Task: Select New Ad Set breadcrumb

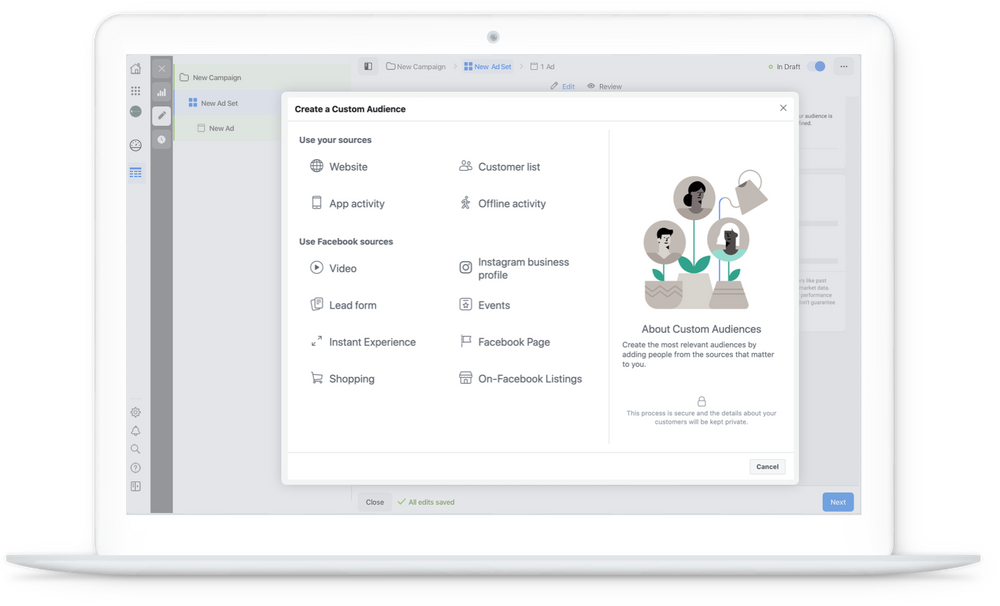Action: (488, 66)
